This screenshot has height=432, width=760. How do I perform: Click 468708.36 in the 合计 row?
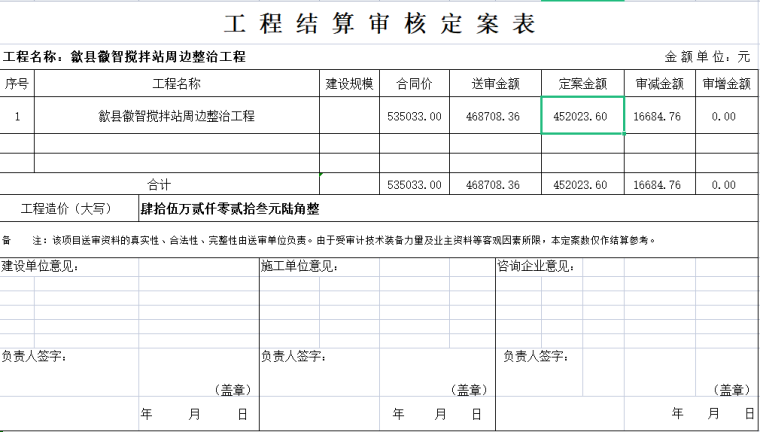[494, 185]
